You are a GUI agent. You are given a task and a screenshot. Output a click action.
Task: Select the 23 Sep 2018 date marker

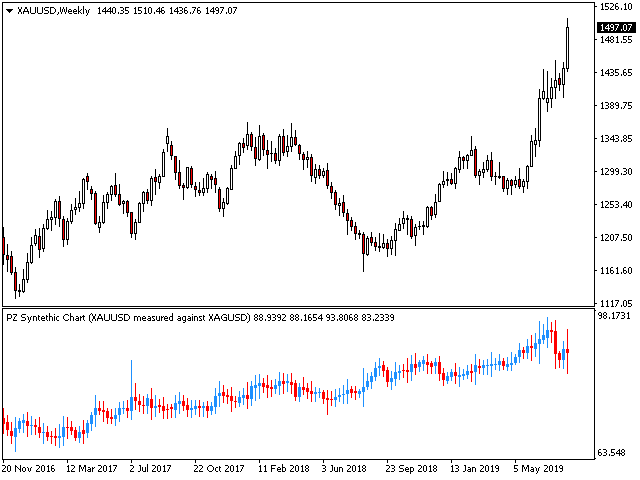(x=409, y=468)
